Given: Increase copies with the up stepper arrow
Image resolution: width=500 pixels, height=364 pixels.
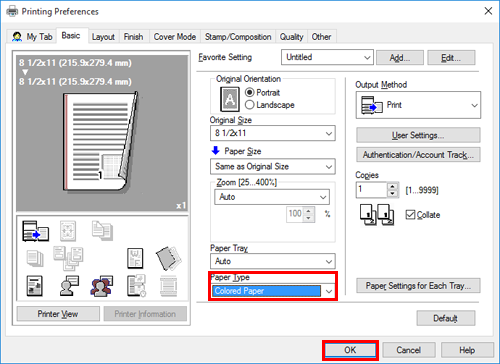Looking at the screenshot, I should (x=393, y=186).
